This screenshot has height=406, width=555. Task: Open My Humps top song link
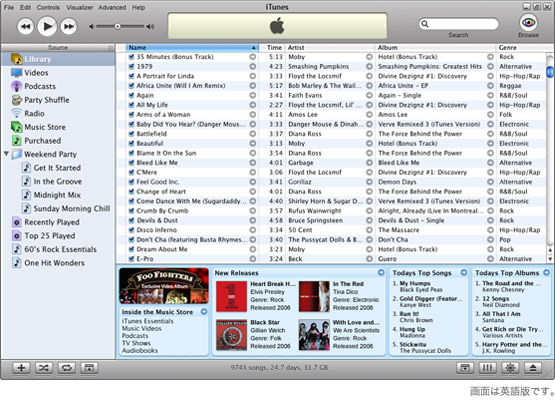pos(415,283)
